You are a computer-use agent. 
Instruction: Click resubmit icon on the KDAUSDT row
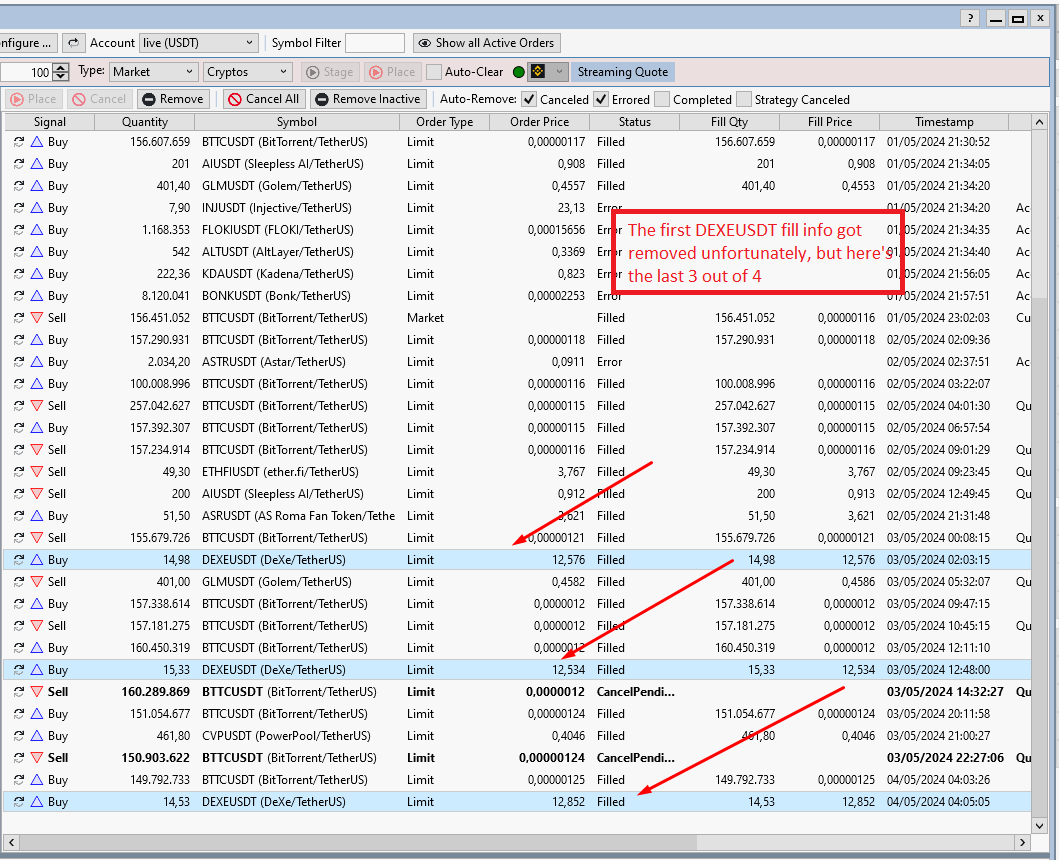[18, 274]
